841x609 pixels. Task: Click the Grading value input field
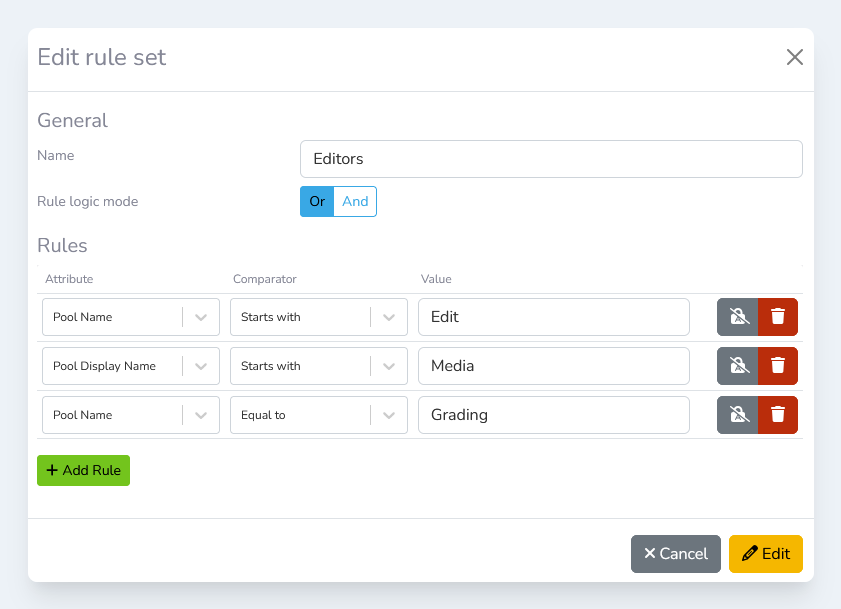click(x=553, y=415)
